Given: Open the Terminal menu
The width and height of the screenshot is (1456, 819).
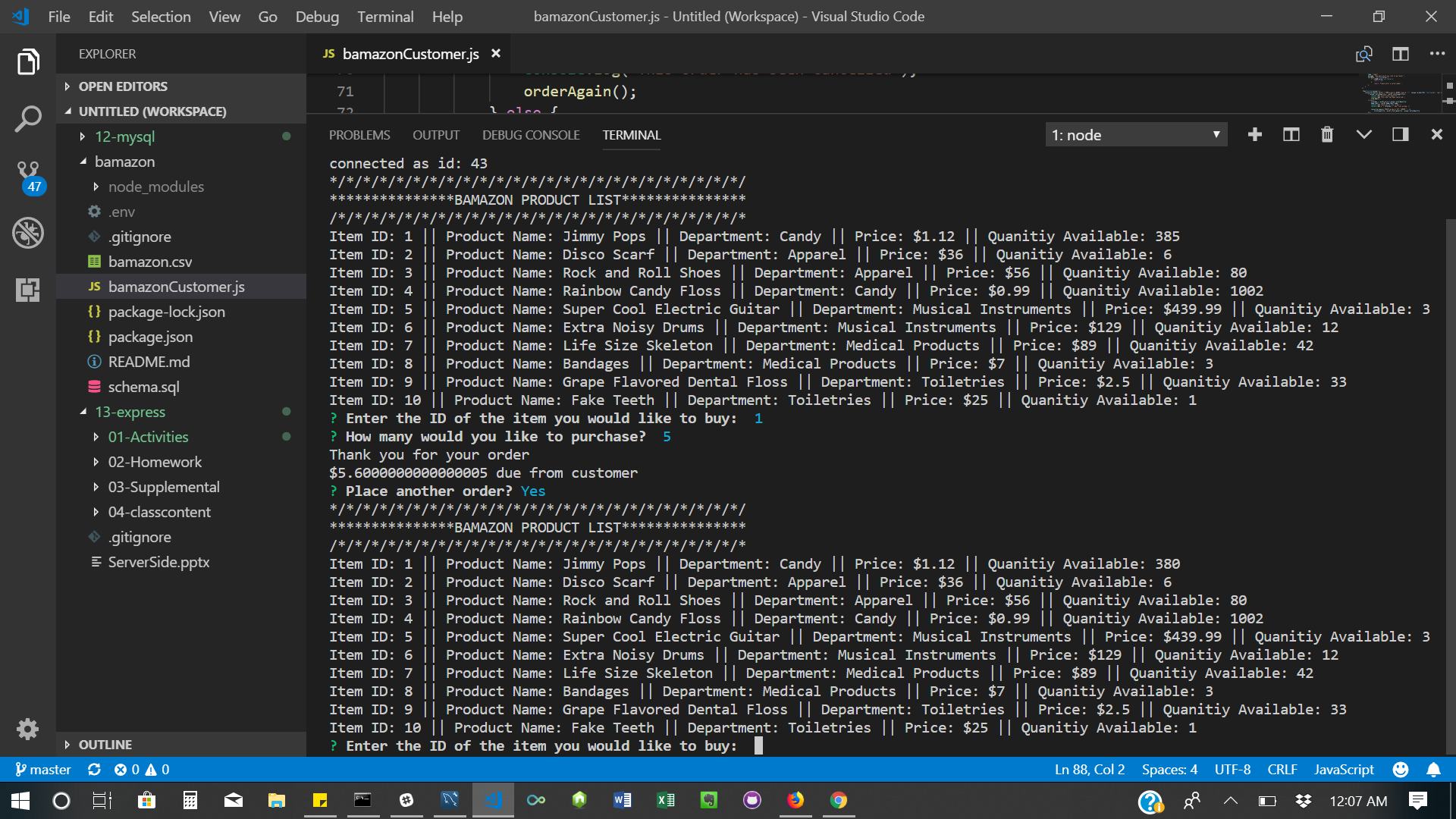Looking at the screenshot, I should 385,17.
